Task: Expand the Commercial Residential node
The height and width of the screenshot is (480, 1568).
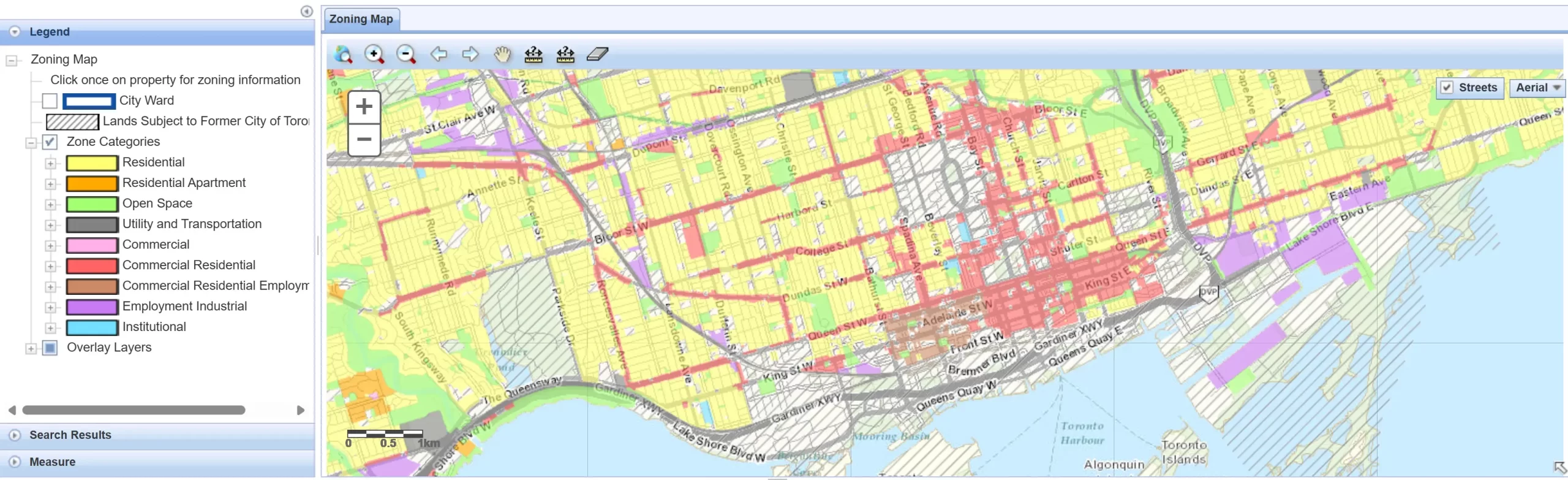Action: pyautogui.click(x=50, y=266)
